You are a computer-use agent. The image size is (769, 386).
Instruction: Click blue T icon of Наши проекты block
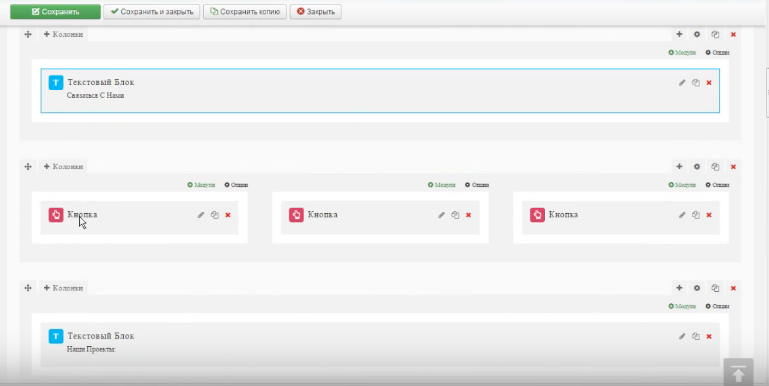click(x=56, y=336)
